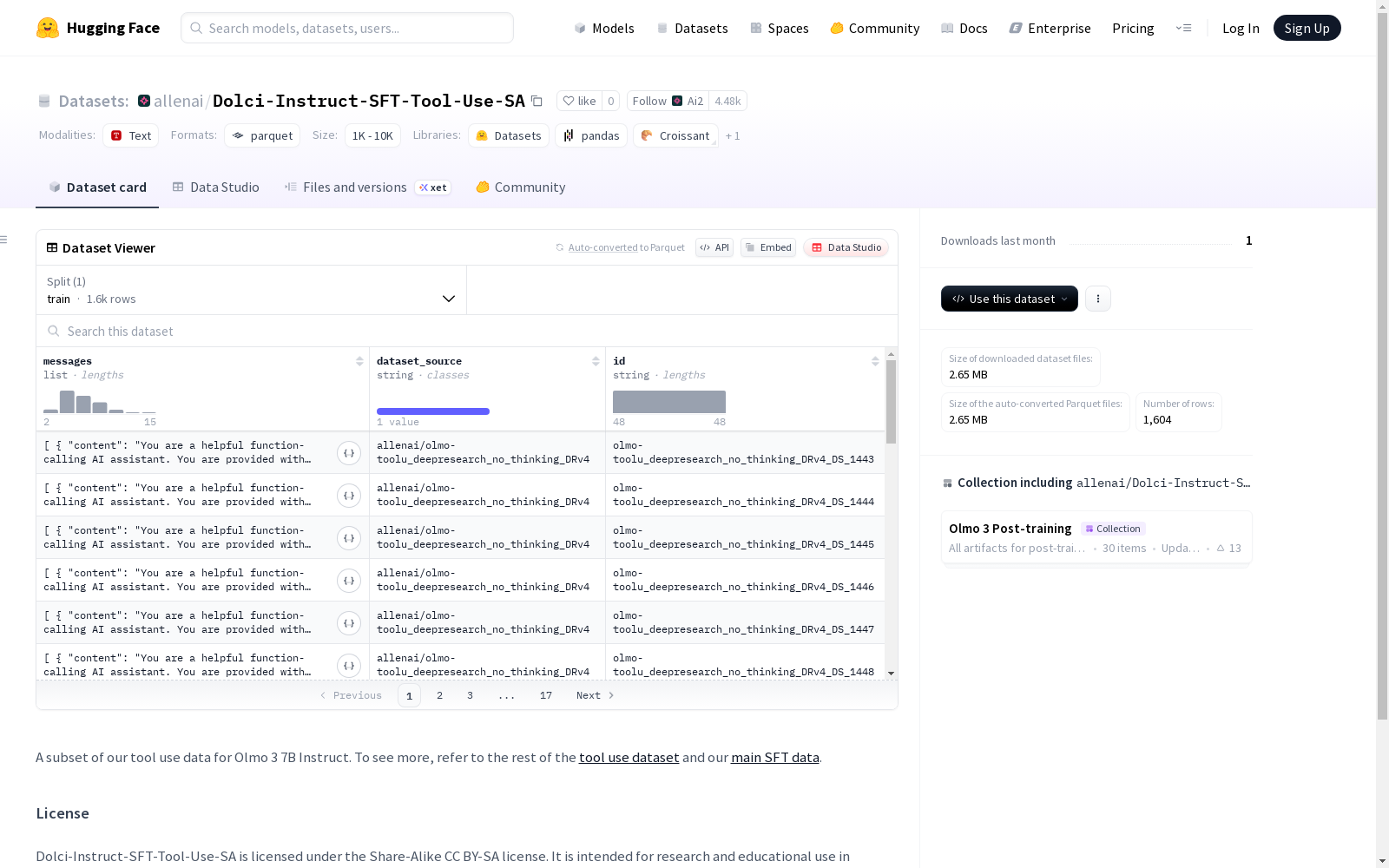Image resolution: width=1389 pixels, height=868 pixels.
Task: Focus the search models and datasets field
Action: (x=347, y=28)
